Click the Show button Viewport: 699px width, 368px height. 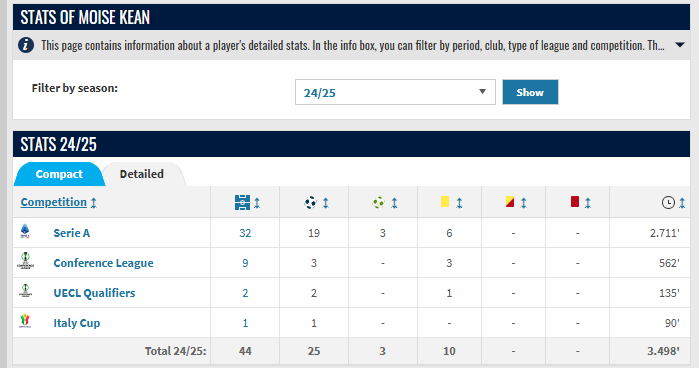coord(530,92)
